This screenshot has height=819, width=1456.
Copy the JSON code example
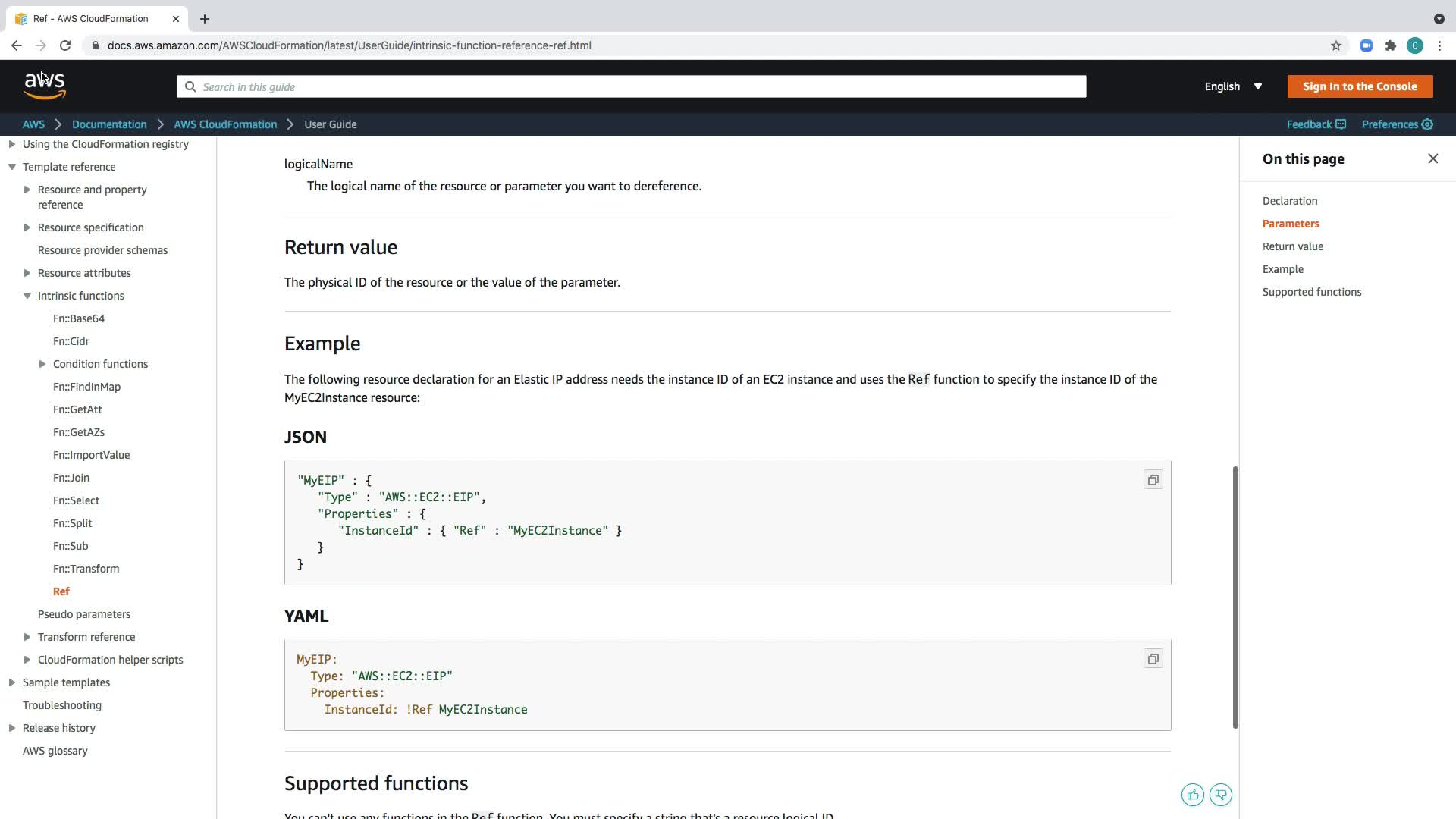coord(1153,480)
